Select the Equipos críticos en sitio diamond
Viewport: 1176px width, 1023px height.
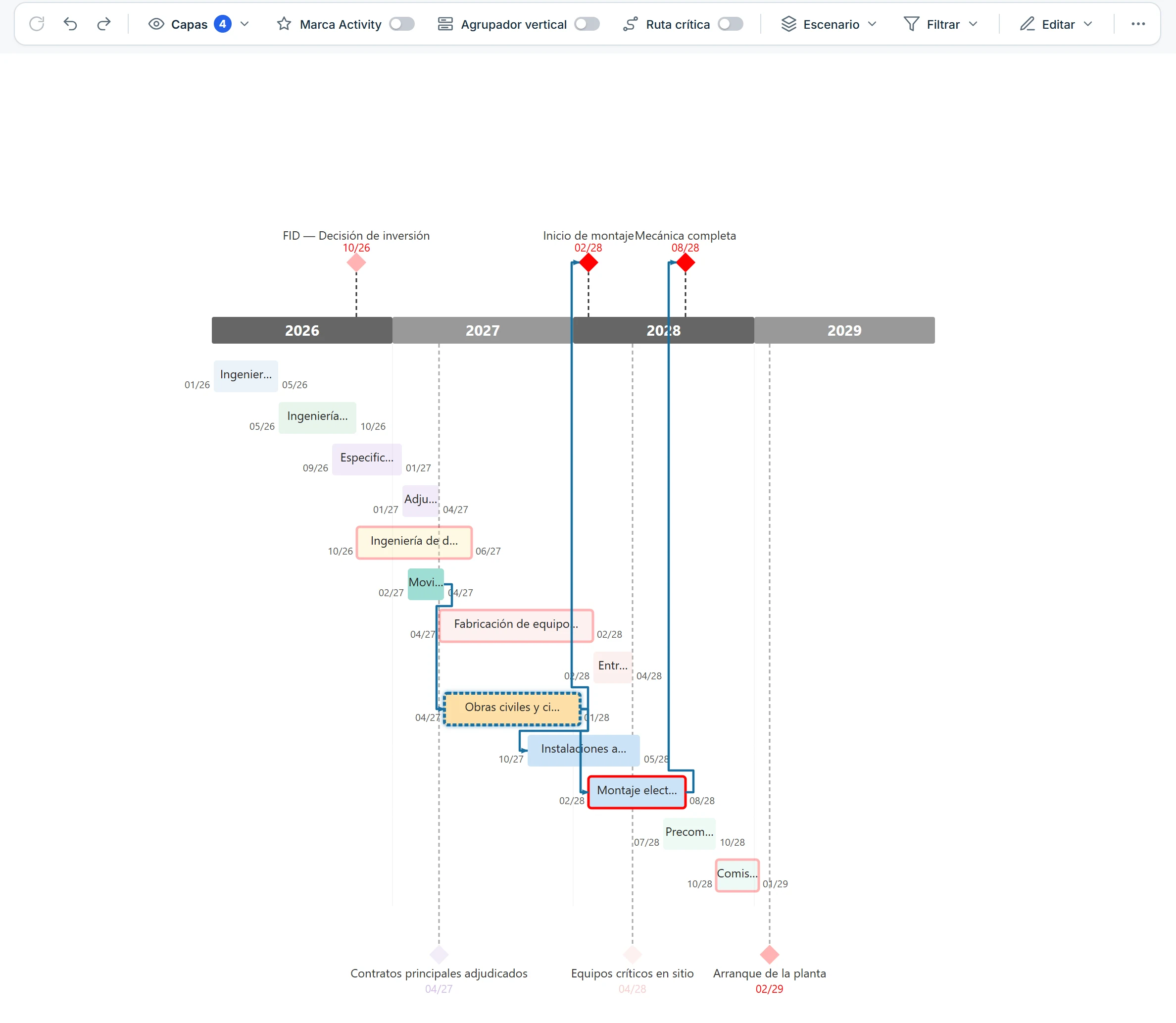click(632, 955)
